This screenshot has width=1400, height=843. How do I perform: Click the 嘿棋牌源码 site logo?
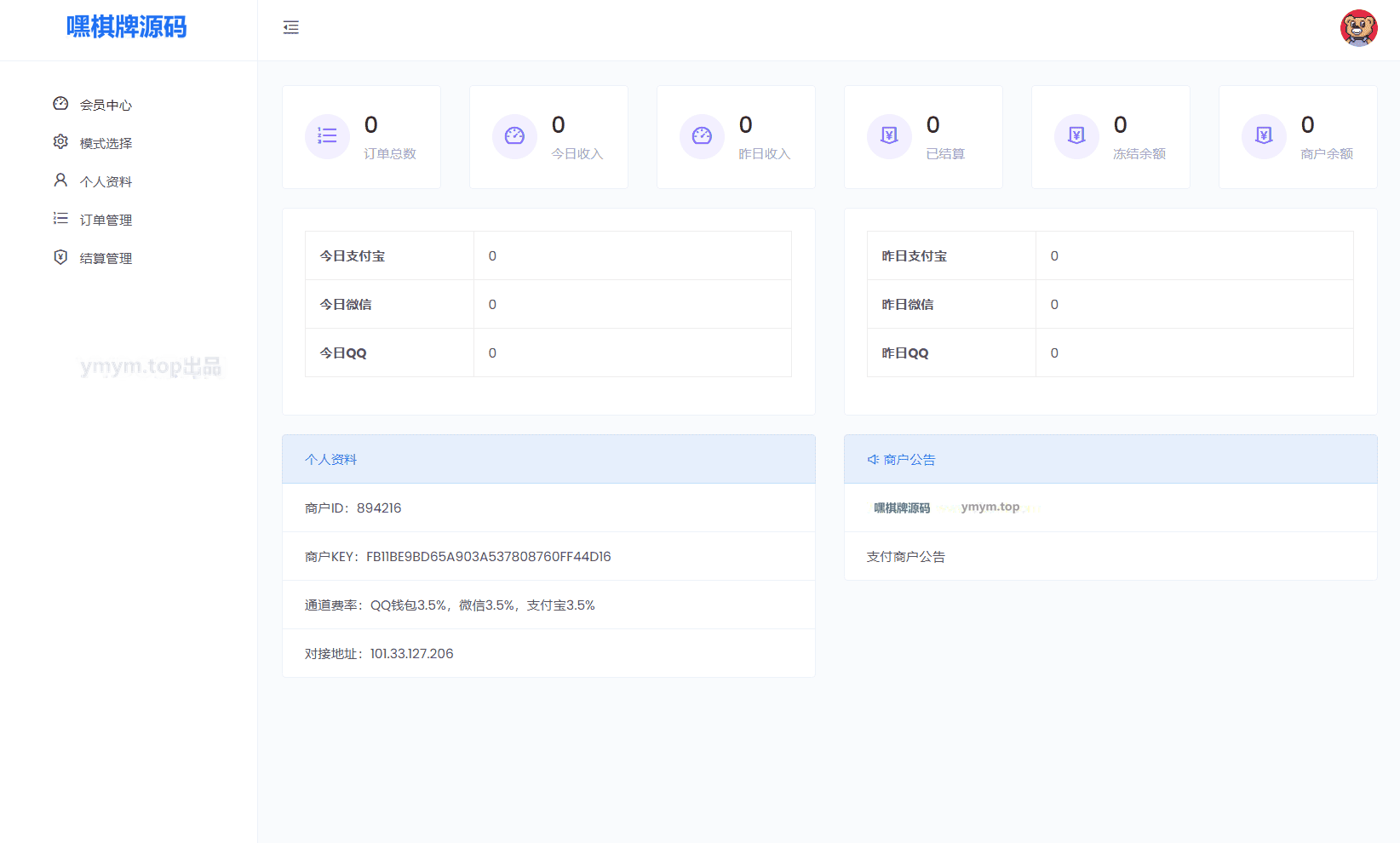(127, 27)
